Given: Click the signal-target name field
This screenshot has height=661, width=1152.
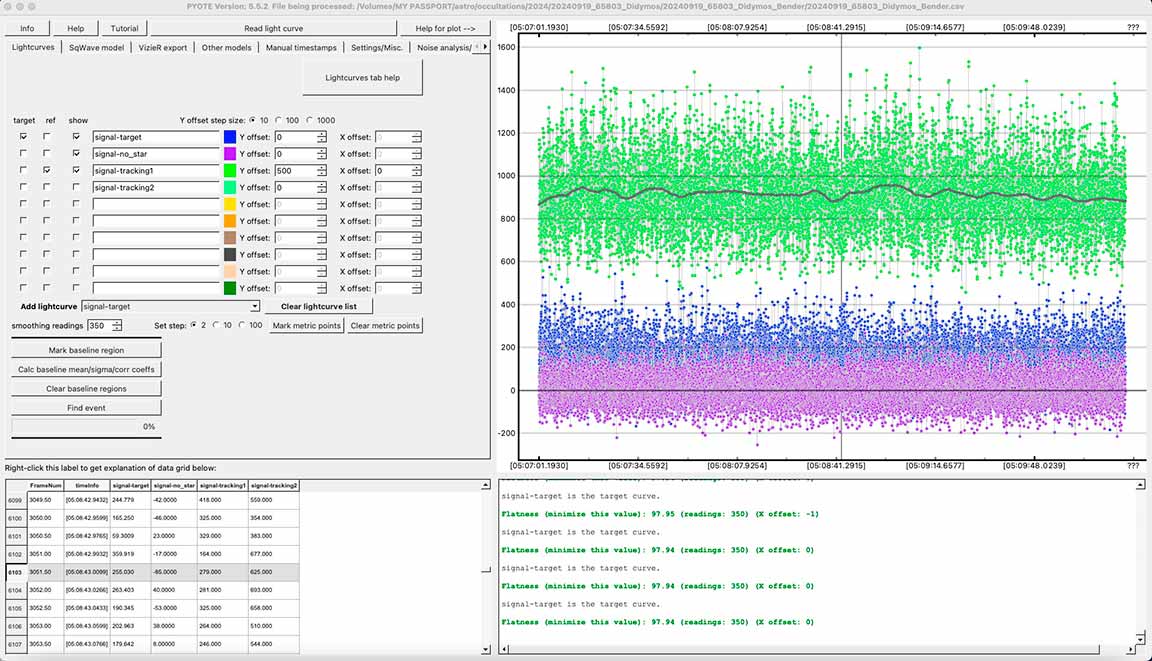Looking at the screenshot, I should (x=156, y=137).
